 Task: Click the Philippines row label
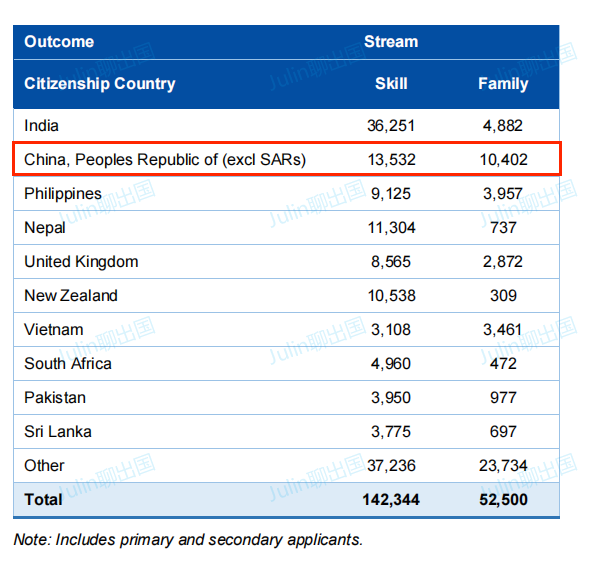click(63, 194)
